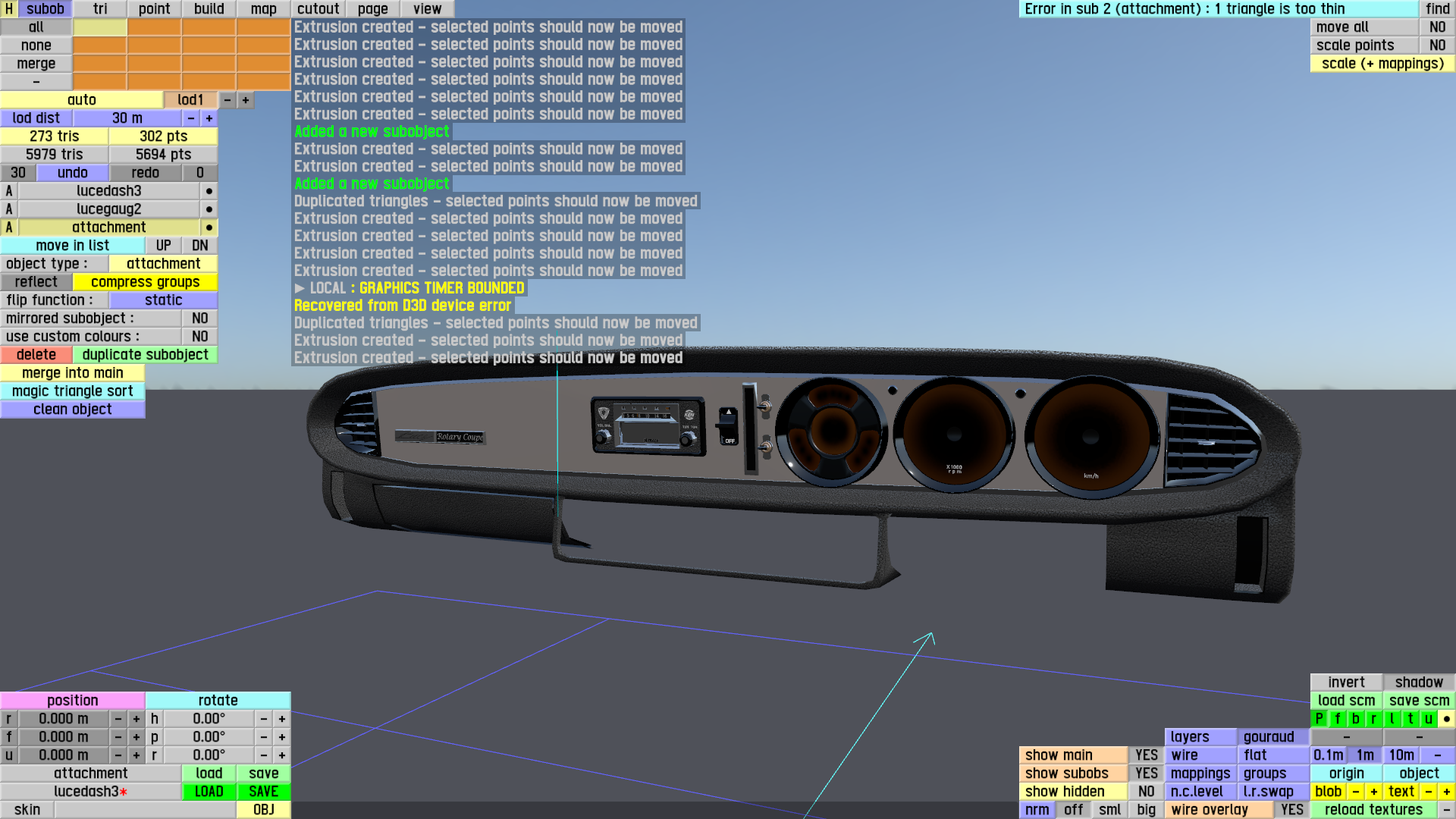1456x819 pixels.
Task: Toggle mirrored subobject NO option
Action: pos(199,318)
